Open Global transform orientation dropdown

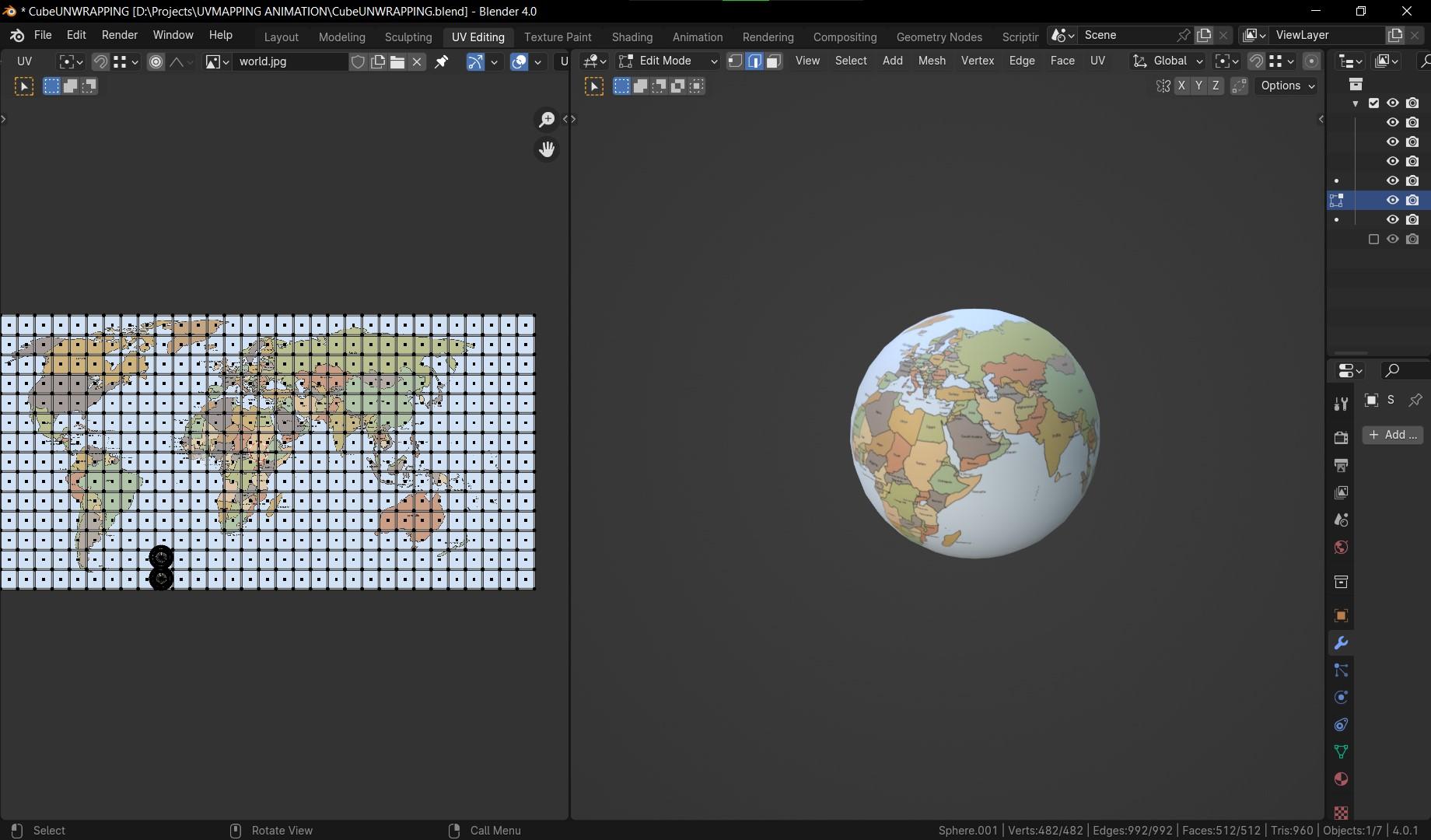[x=1168, y=61]
